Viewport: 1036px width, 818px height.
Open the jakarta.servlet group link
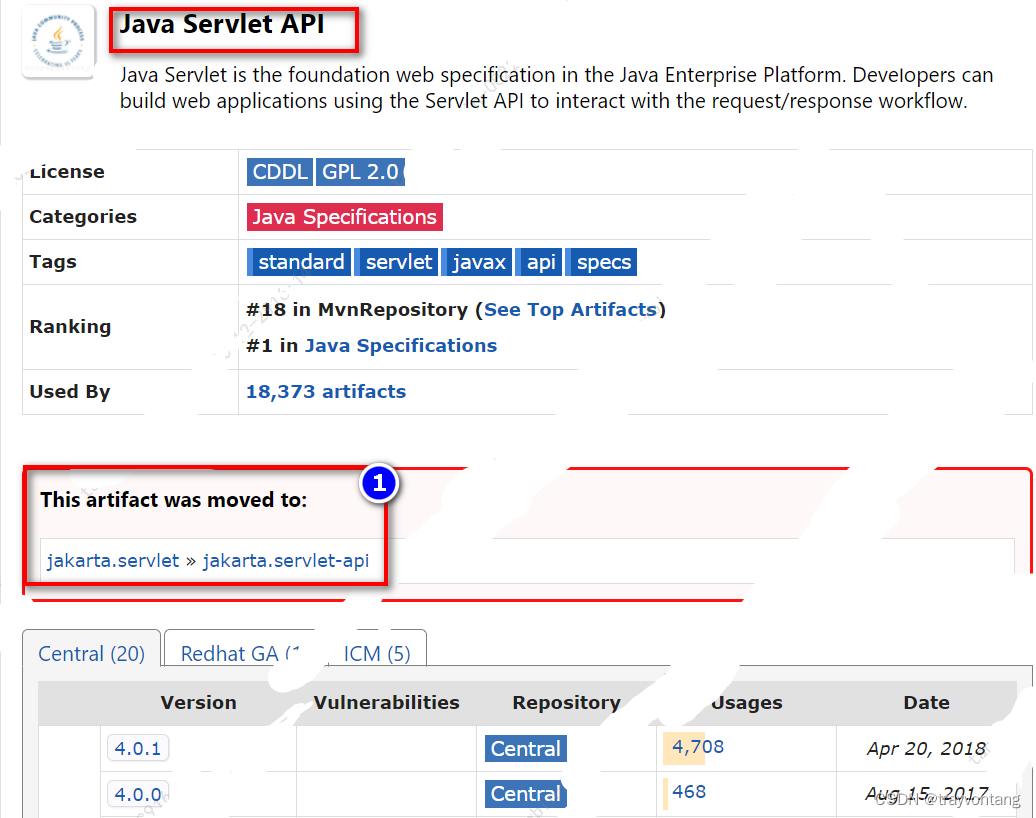point(113,560)
